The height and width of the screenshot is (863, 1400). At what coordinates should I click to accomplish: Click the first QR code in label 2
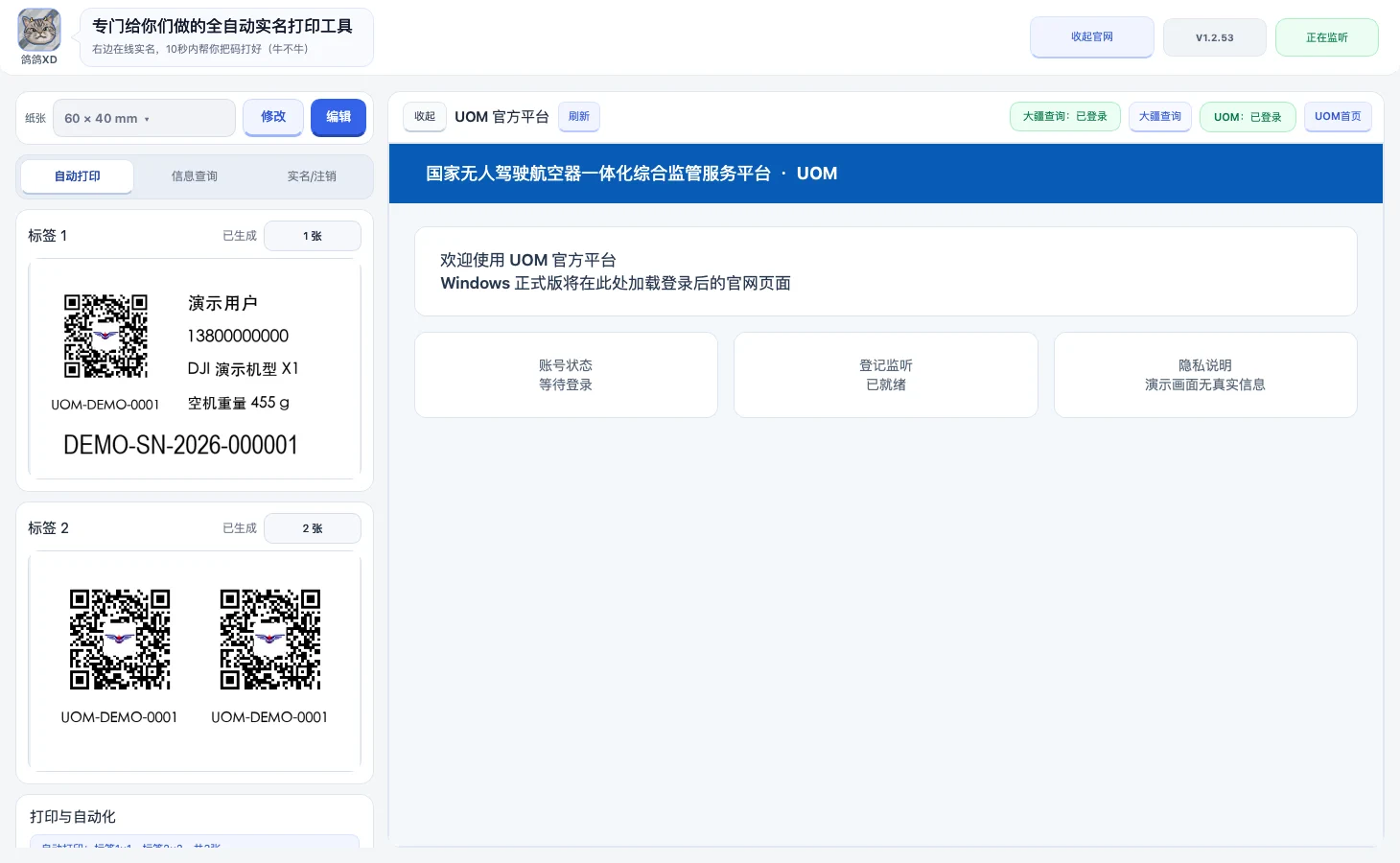tap(120, 640)
